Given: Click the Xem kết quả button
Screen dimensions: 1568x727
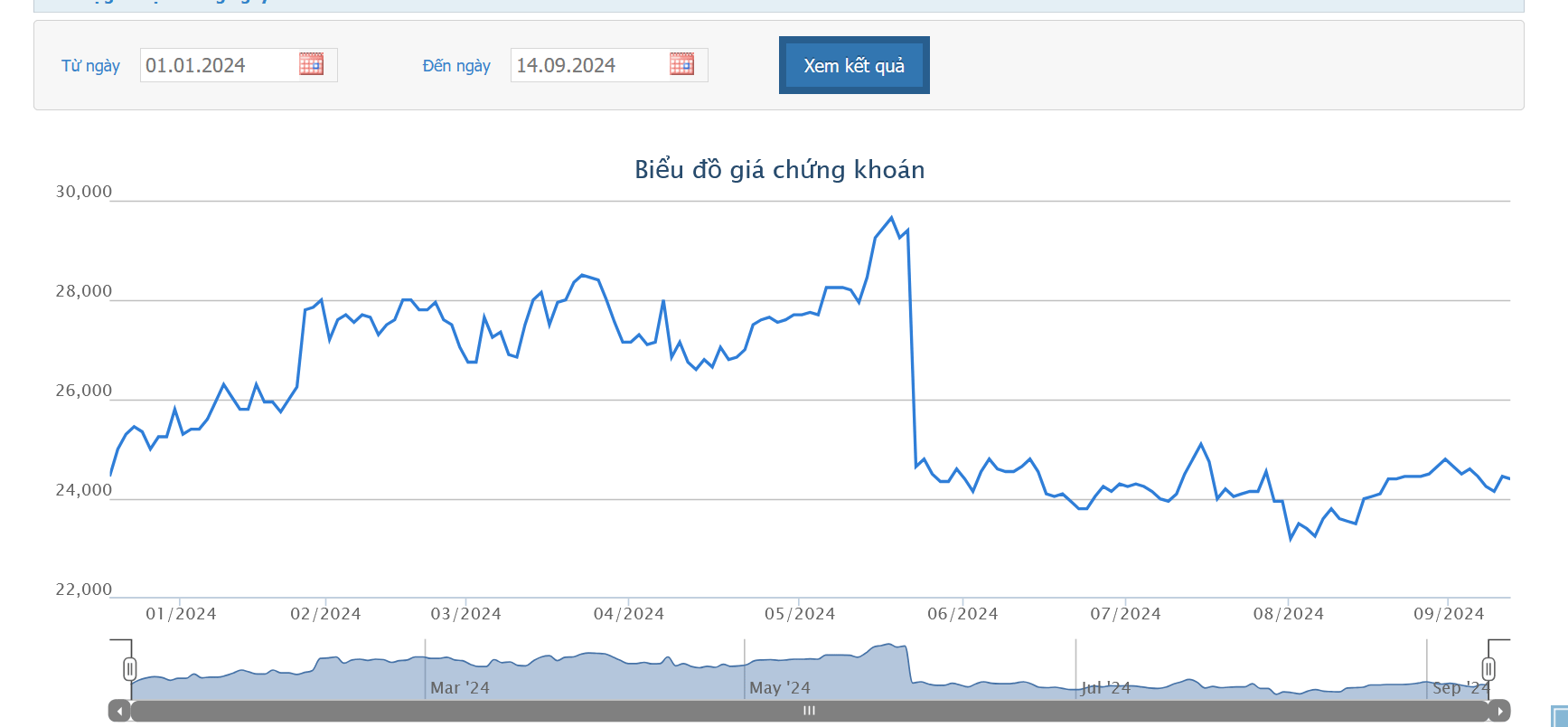Looking at the screenshot, I should pos(854,65).
